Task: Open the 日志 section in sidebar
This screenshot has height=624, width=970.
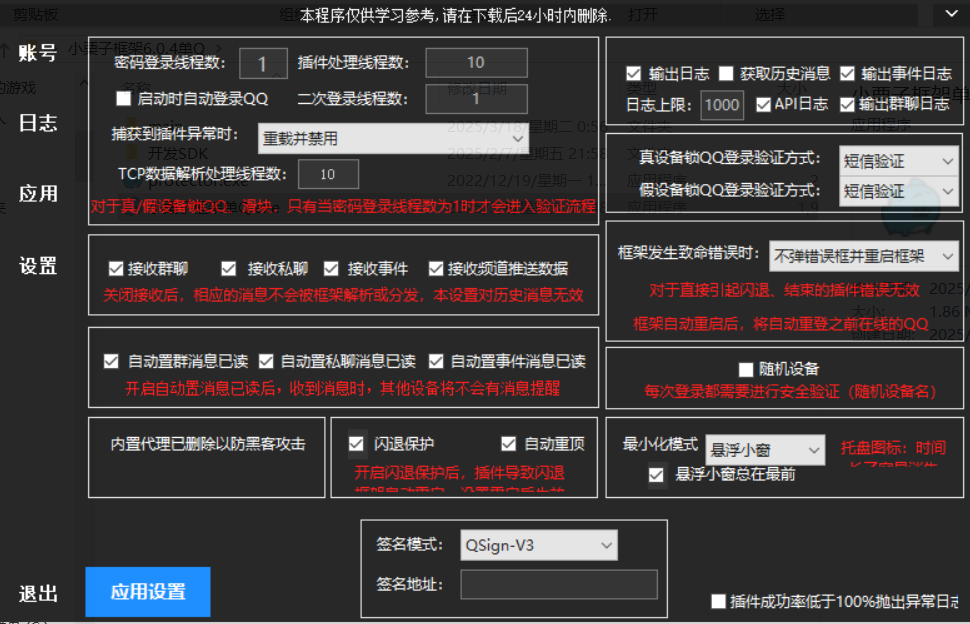Action: point(38,123)
